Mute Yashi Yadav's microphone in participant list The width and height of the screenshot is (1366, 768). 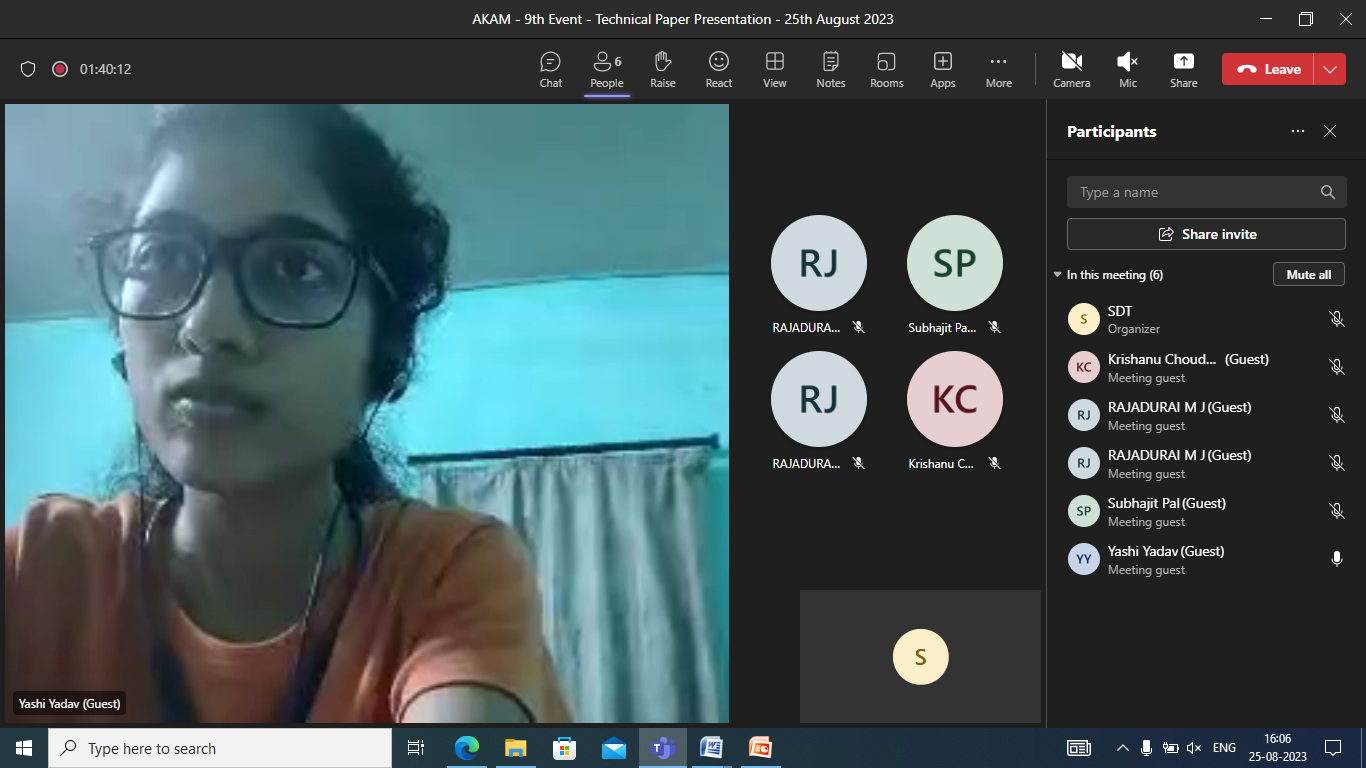click(1336, 559)
